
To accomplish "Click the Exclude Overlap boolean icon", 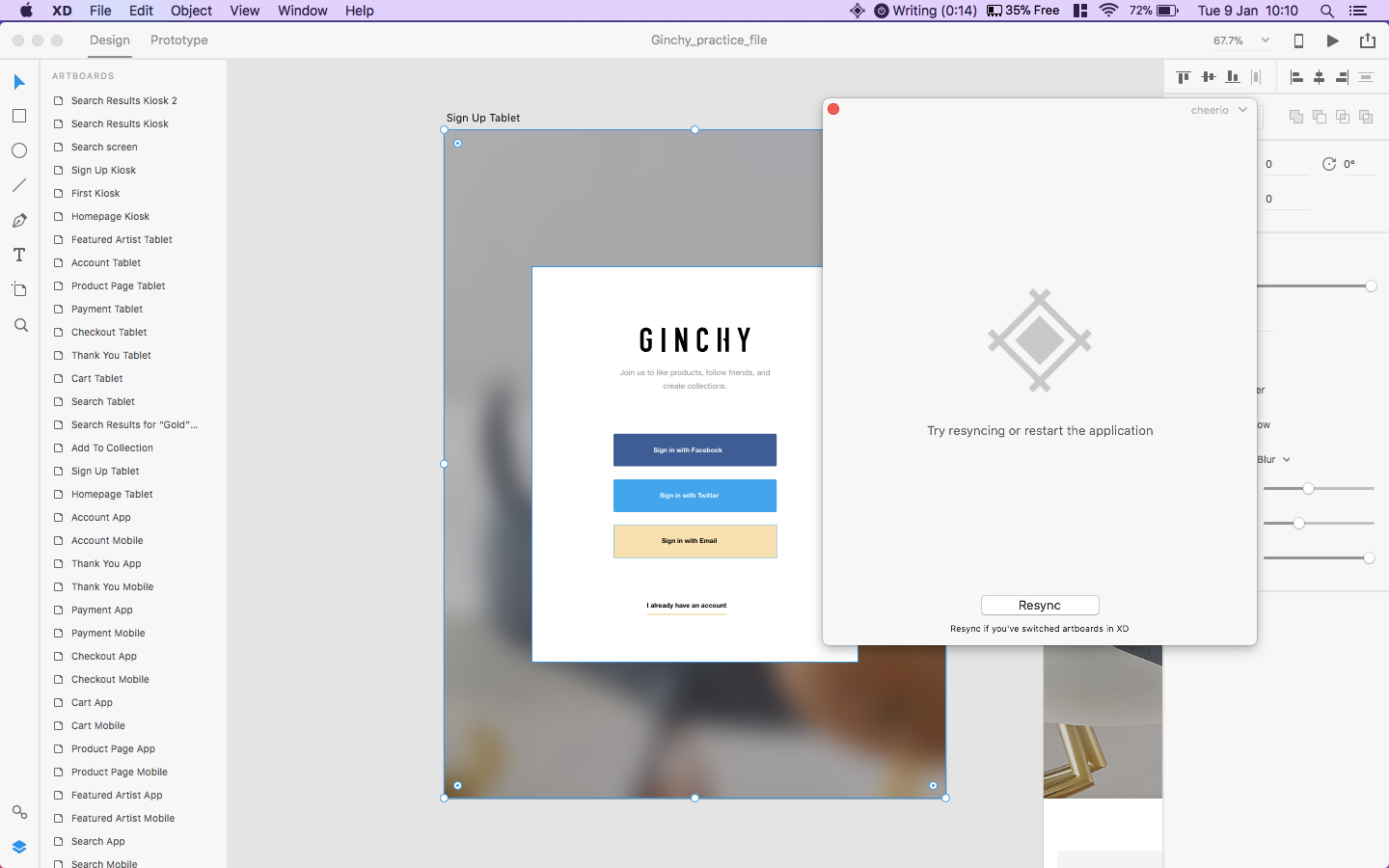I will (x=1366, y=117).
